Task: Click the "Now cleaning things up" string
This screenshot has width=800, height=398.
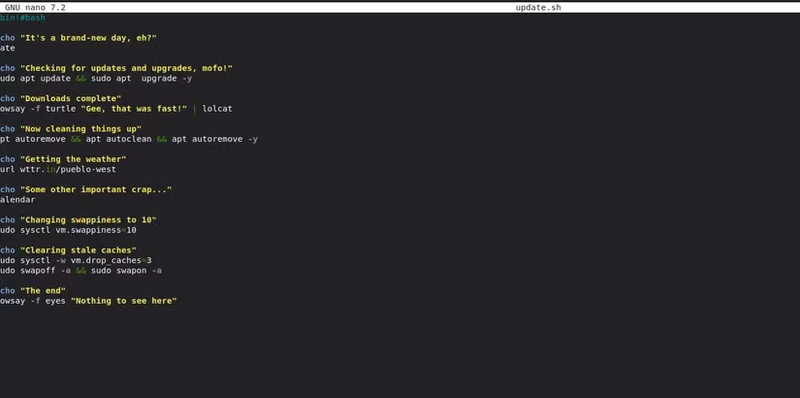Action: [81, 129]
